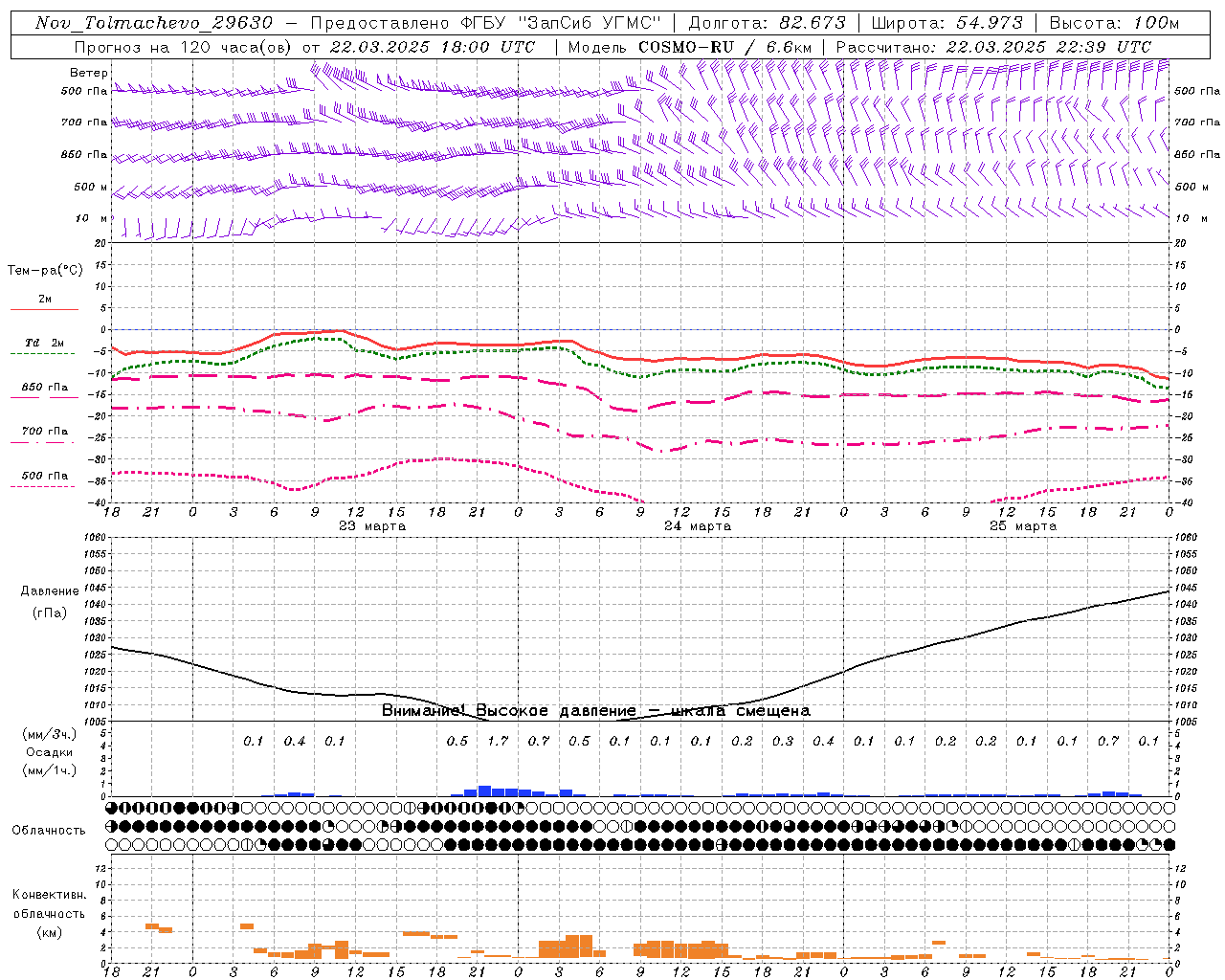The width and height of the screenshot is (1225, 980).
Task: Click the longitude value 82.673
Action: point(813,23)
